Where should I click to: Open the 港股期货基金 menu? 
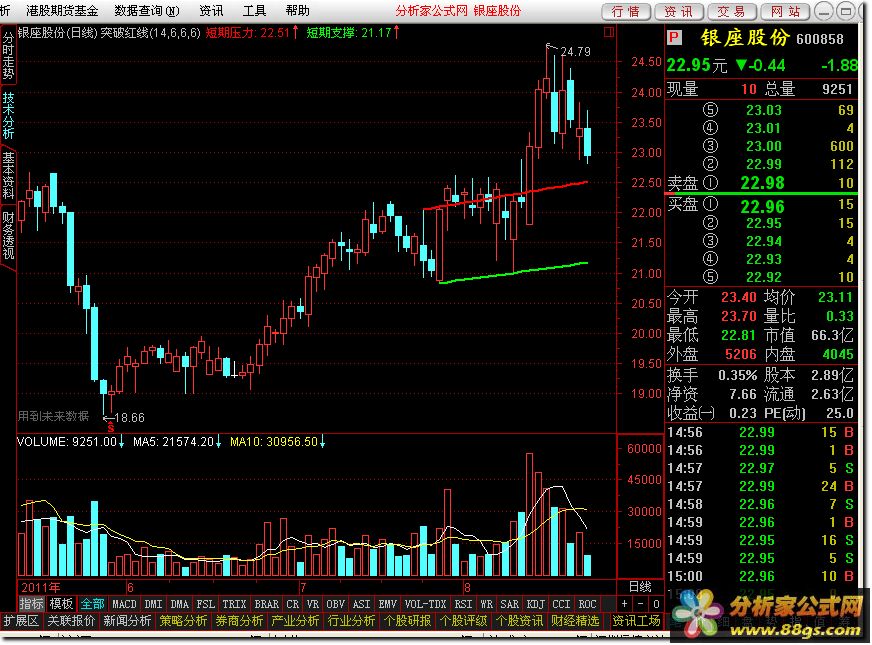coord(62,11)
